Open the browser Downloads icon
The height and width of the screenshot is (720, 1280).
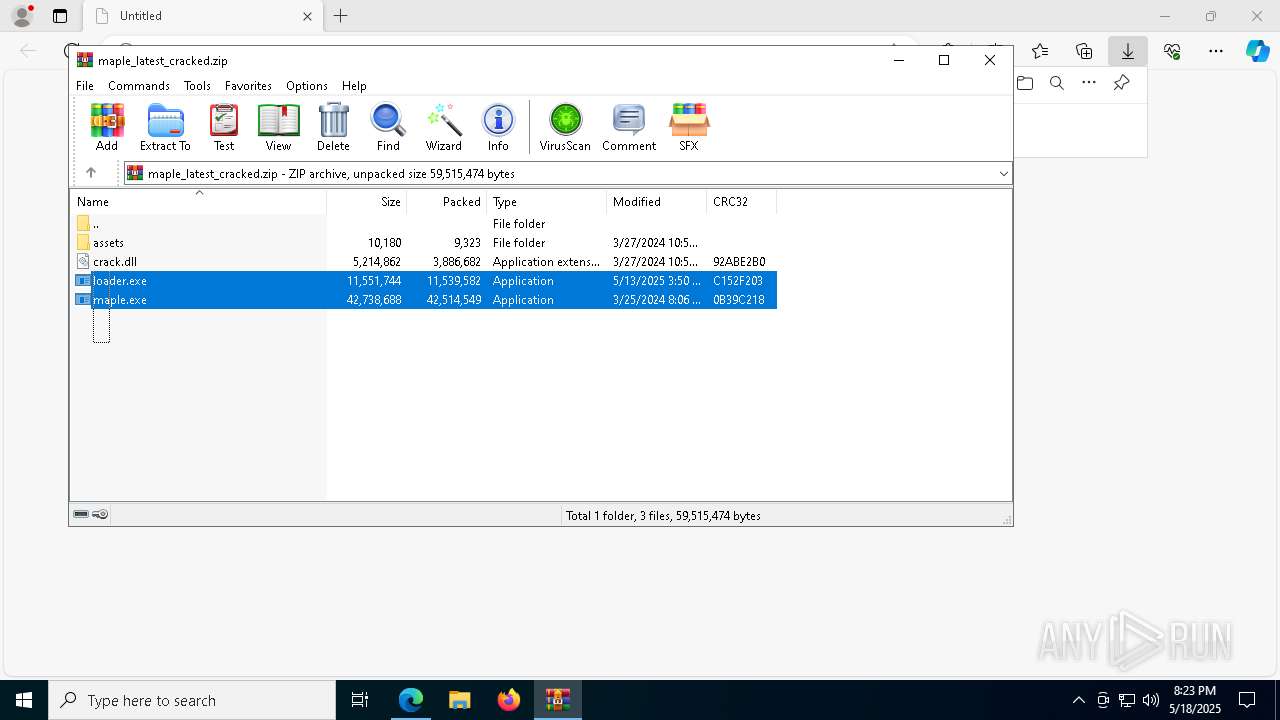click(x=1128, y=51)
